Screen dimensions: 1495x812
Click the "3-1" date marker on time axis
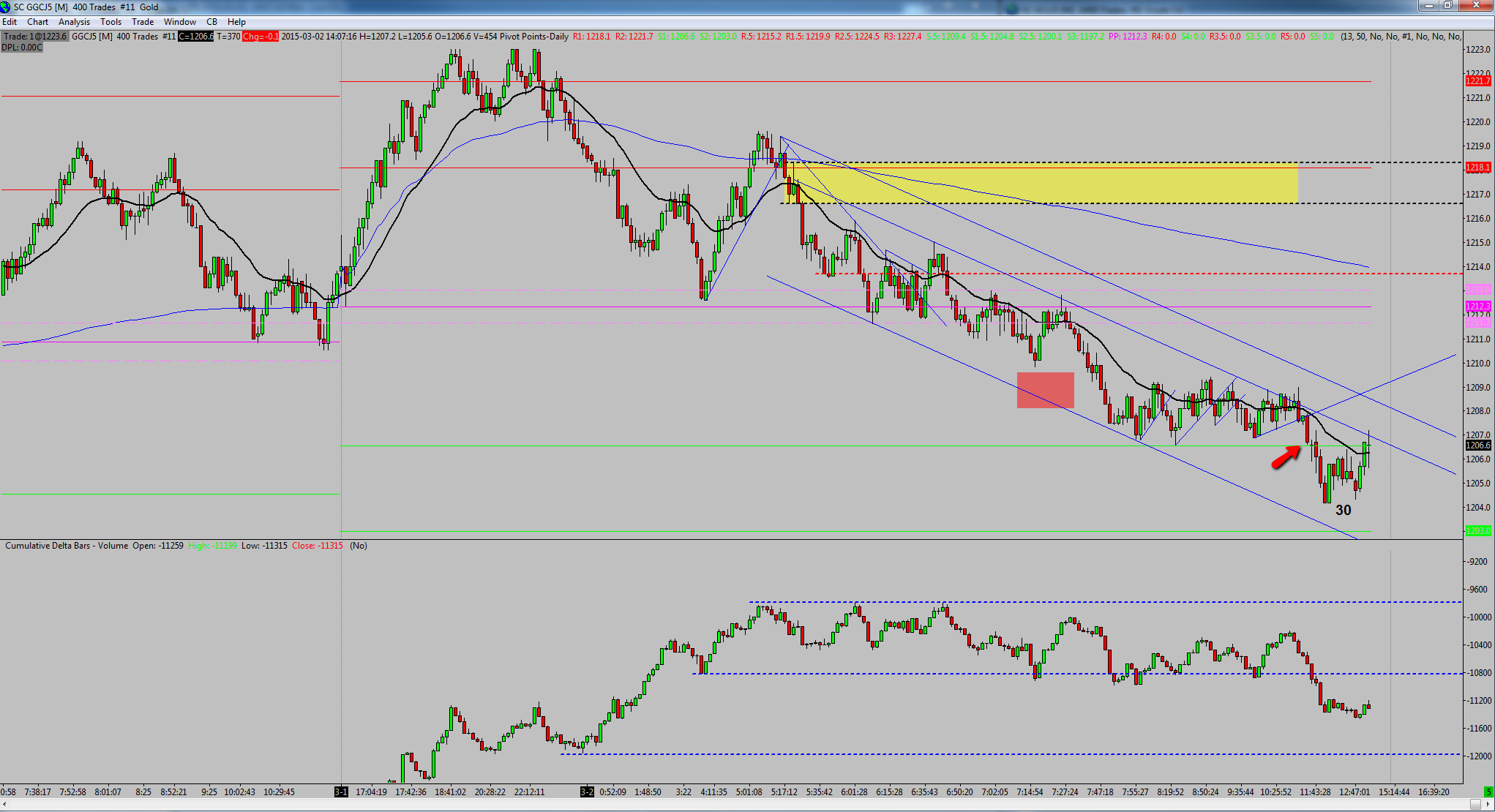pos(342,792)
